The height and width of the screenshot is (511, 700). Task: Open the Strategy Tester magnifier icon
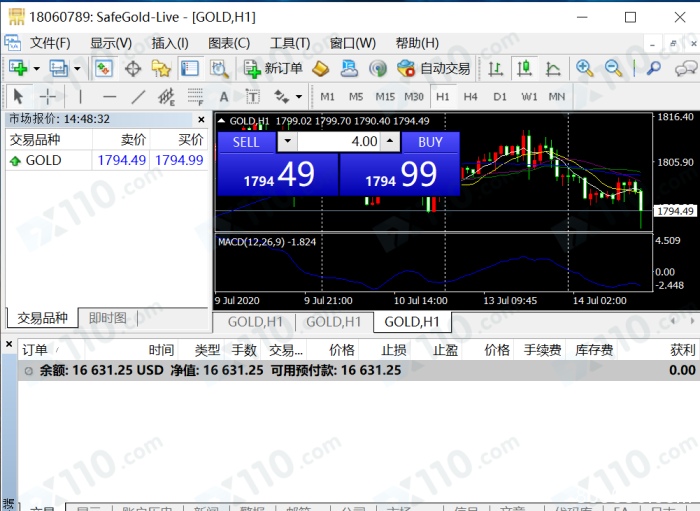click(219, 69)
